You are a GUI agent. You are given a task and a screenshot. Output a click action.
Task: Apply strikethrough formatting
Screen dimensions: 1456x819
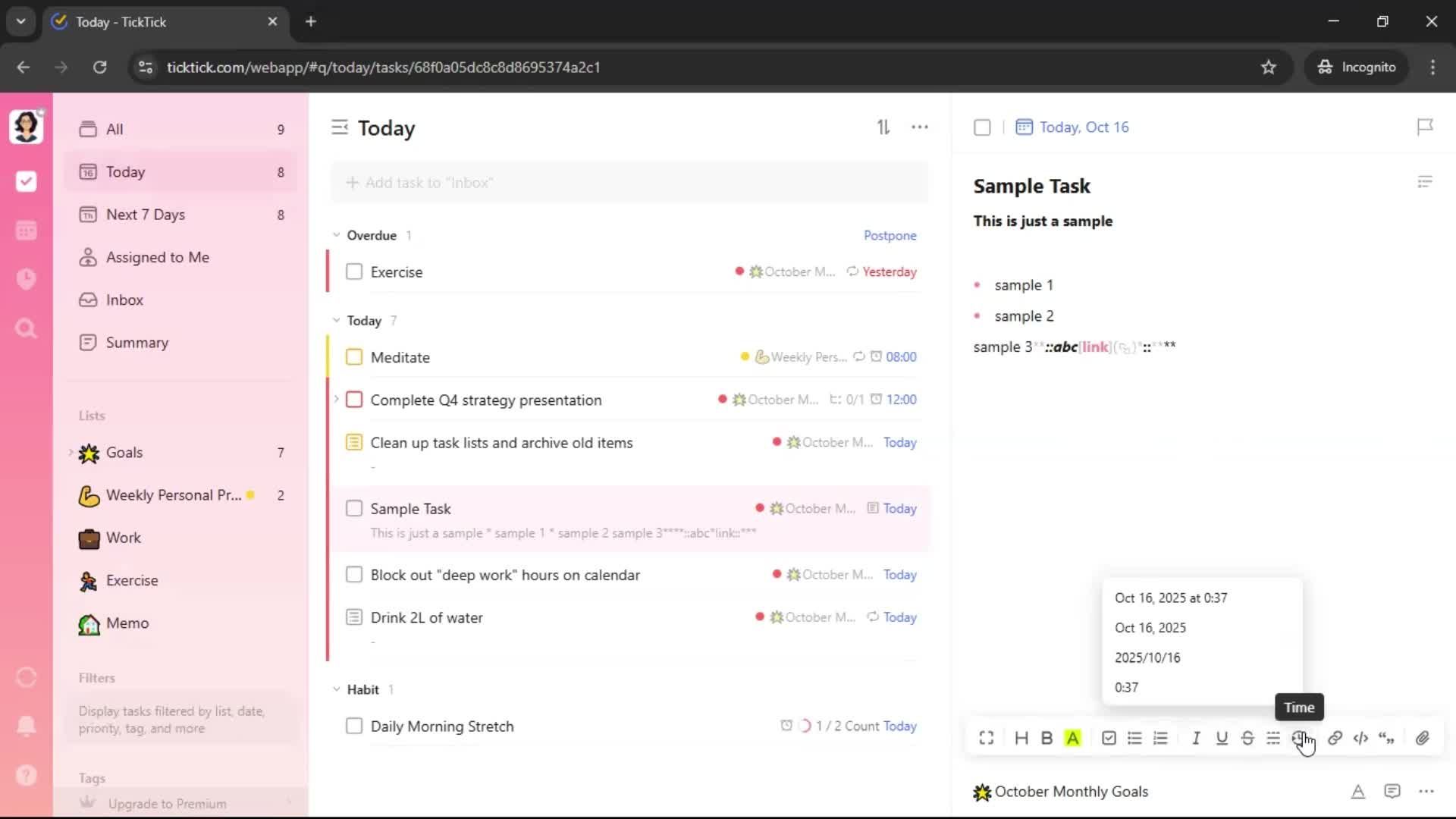point(1247,738)
